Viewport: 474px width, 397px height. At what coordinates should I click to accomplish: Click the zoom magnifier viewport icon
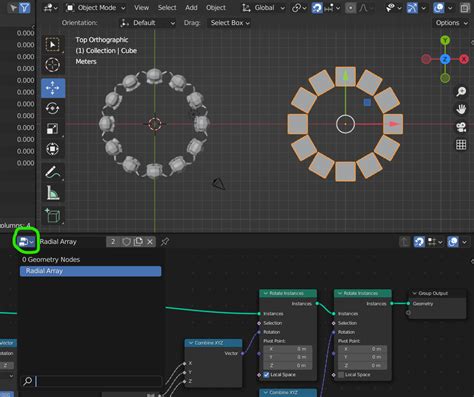tap(461, 91)
